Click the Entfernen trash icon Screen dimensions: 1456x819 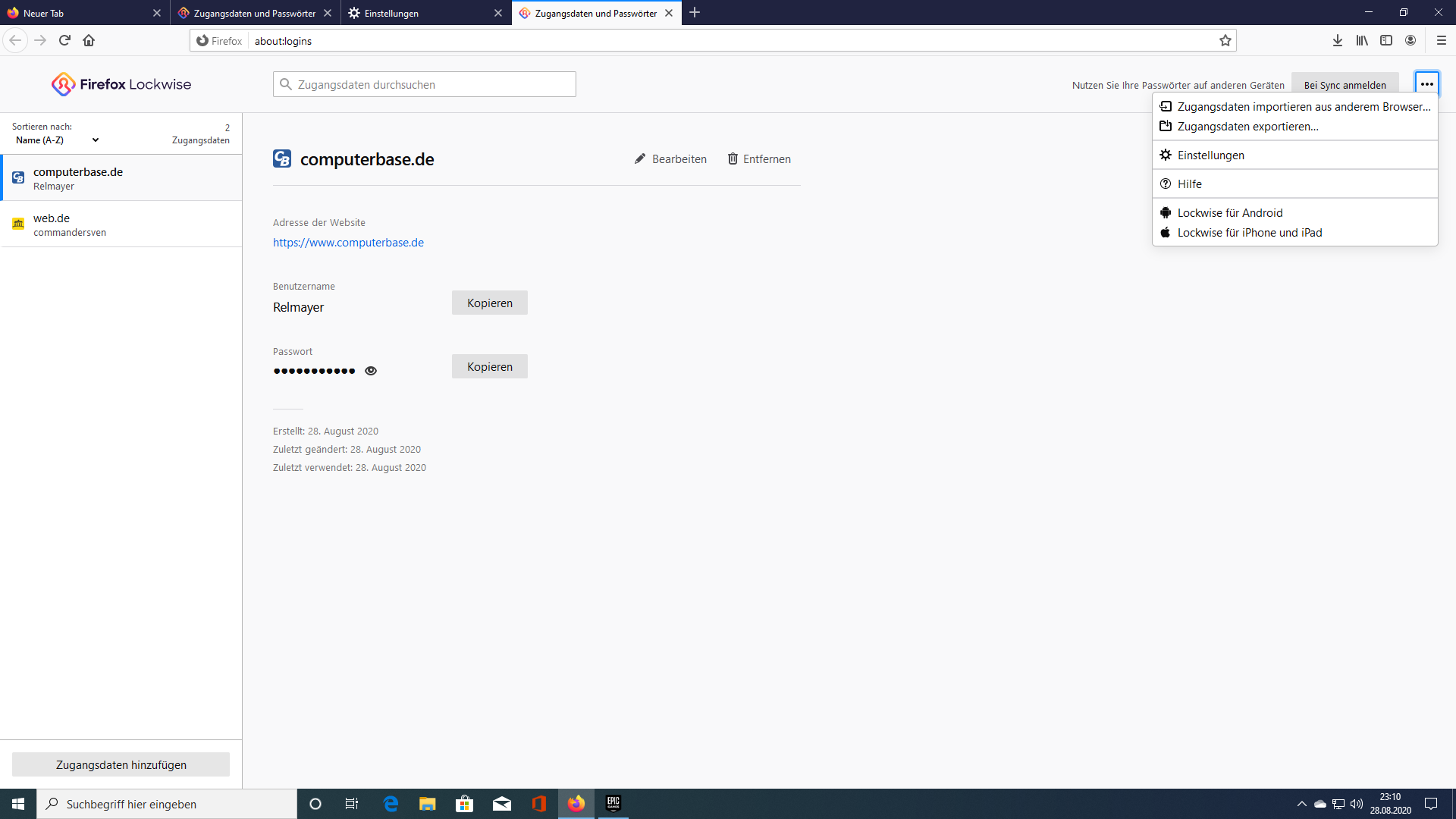coord(733,158)
